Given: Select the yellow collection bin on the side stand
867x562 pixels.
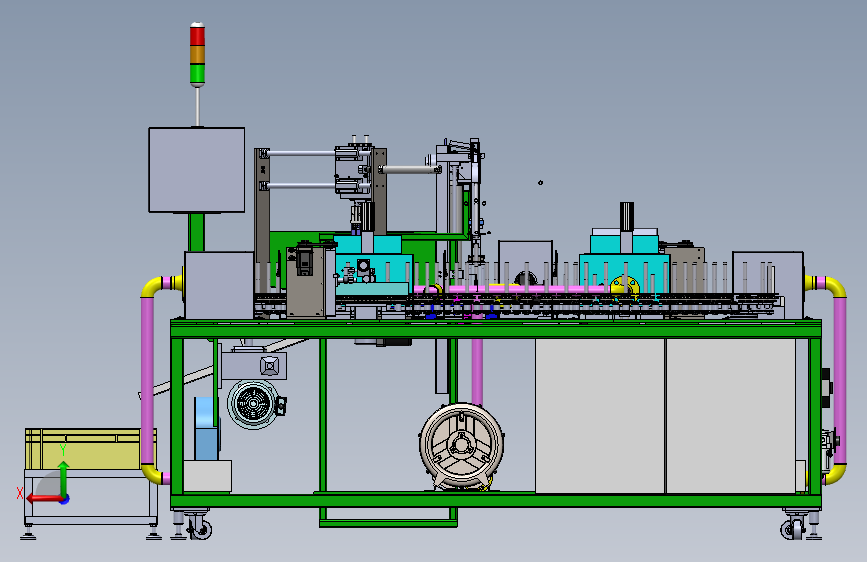Looking at the screenshot, I should pos(90,449).
